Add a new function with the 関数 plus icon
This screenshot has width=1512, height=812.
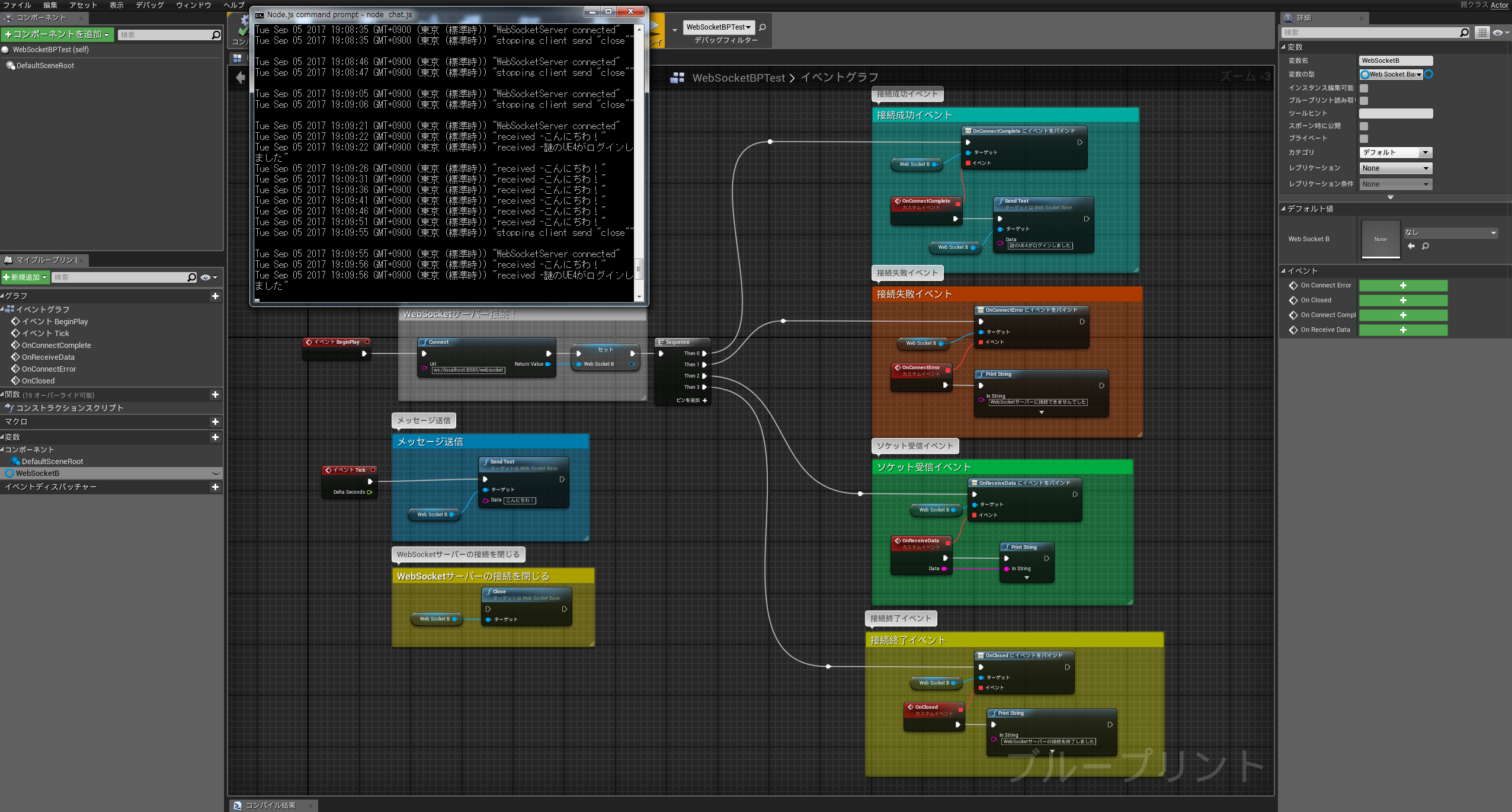(216, 395)
